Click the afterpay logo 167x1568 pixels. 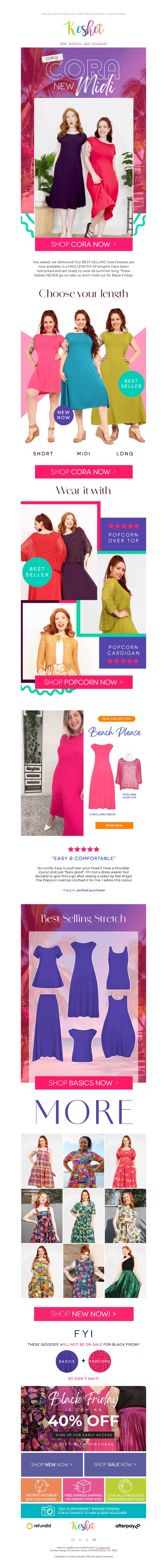click(x=128, y=1526)
